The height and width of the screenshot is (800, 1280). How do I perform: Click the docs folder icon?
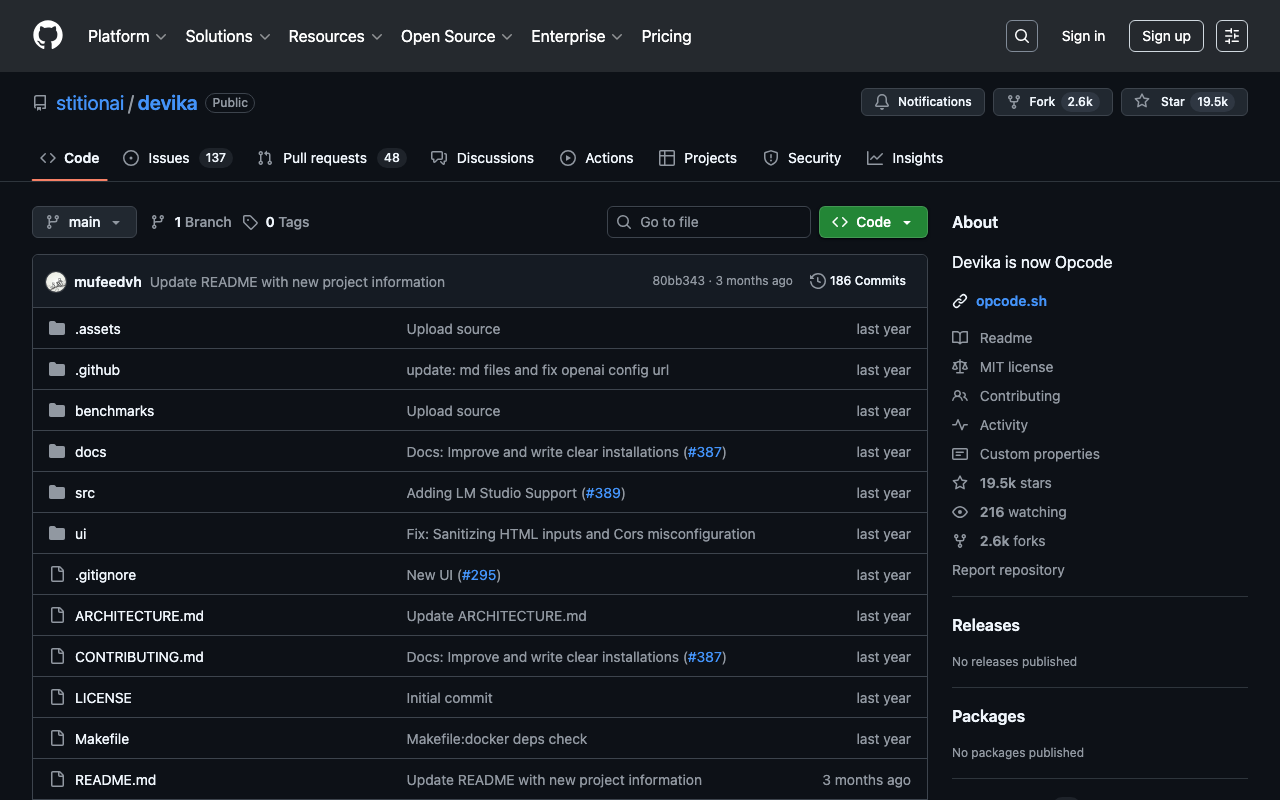(57, 452)
